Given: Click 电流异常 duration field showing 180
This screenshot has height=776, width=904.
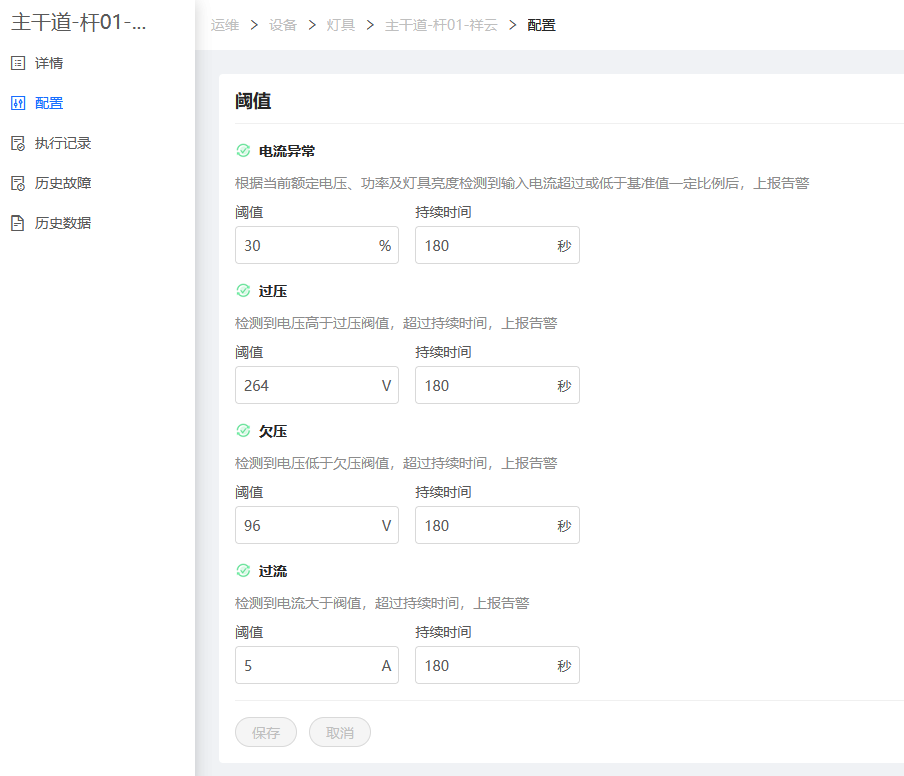Looking at the screenshot, I should 497,245.
